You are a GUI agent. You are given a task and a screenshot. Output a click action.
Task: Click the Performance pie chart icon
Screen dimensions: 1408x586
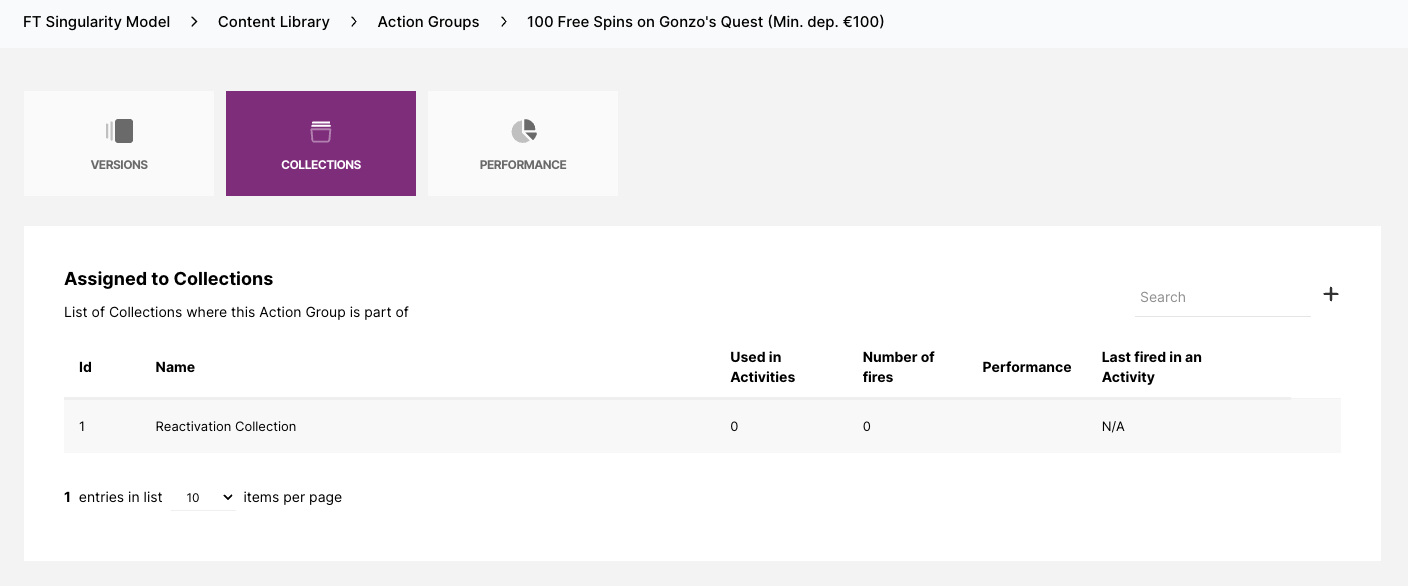pos(523,131)
